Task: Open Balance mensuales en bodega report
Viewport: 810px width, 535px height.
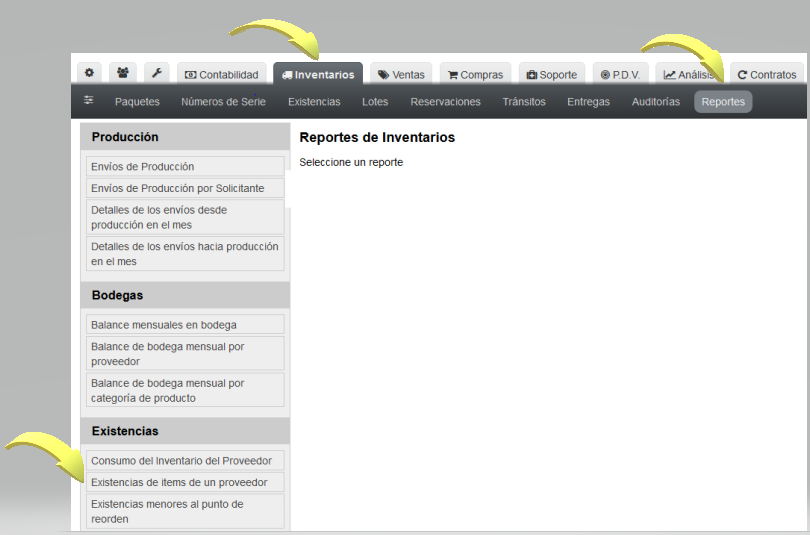Action: pos(185,325)
